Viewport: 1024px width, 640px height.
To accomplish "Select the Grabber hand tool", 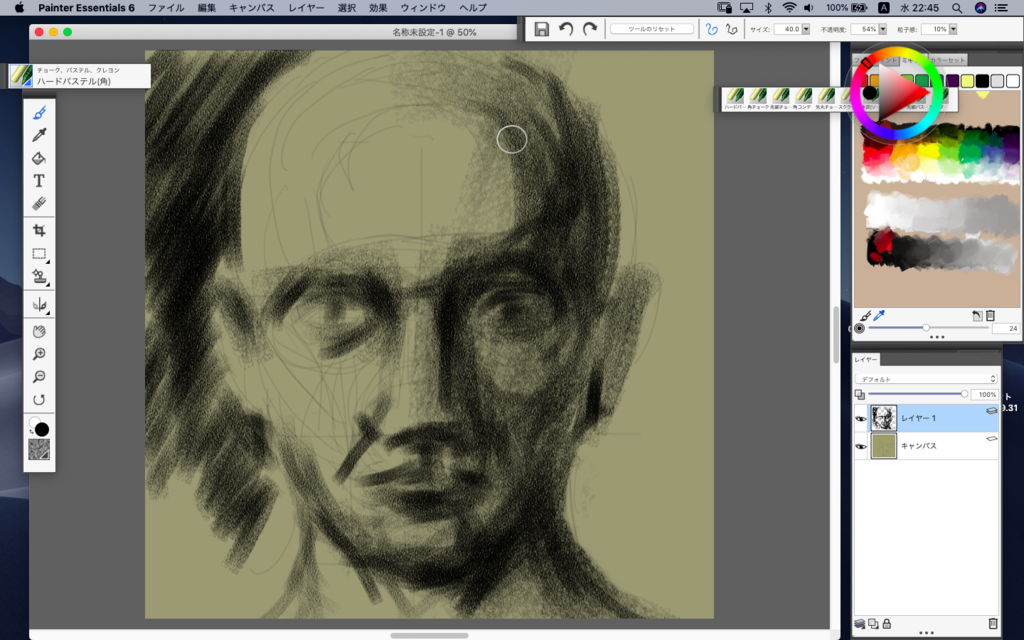I will [x=39, y=331].
